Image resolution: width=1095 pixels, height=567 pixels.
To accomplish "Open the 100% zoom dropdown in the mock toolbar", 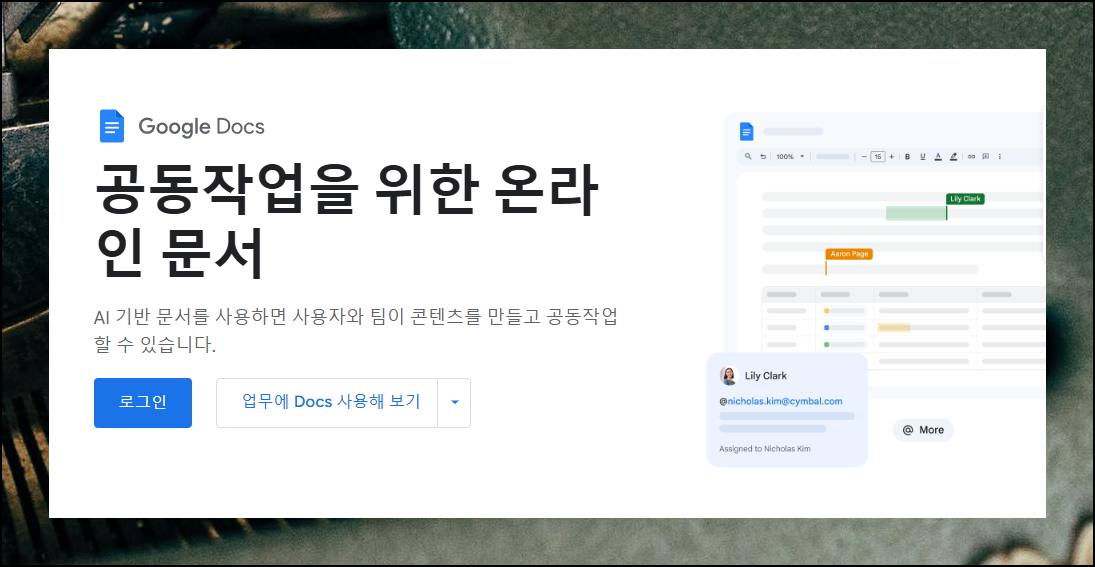I will [x=790, y=156].
